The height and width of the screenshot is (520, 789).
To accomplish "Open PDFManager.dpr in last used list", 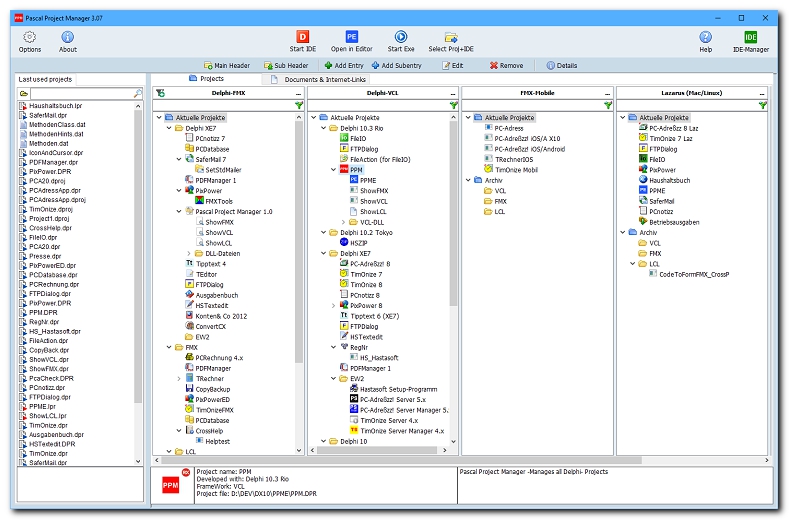I will click(53, 162).
